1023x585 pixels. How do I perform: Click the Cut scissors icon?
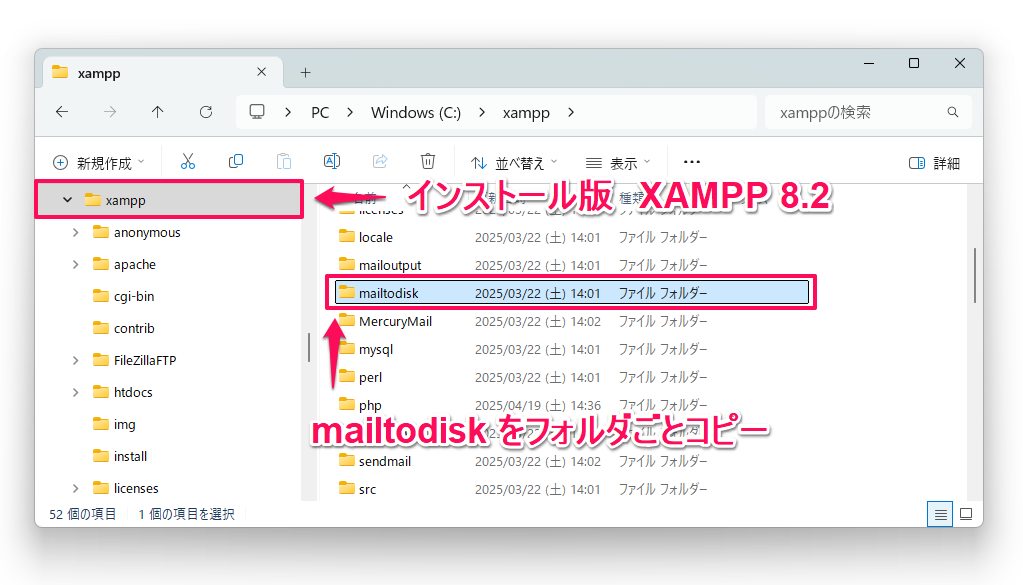pos(188,162)
